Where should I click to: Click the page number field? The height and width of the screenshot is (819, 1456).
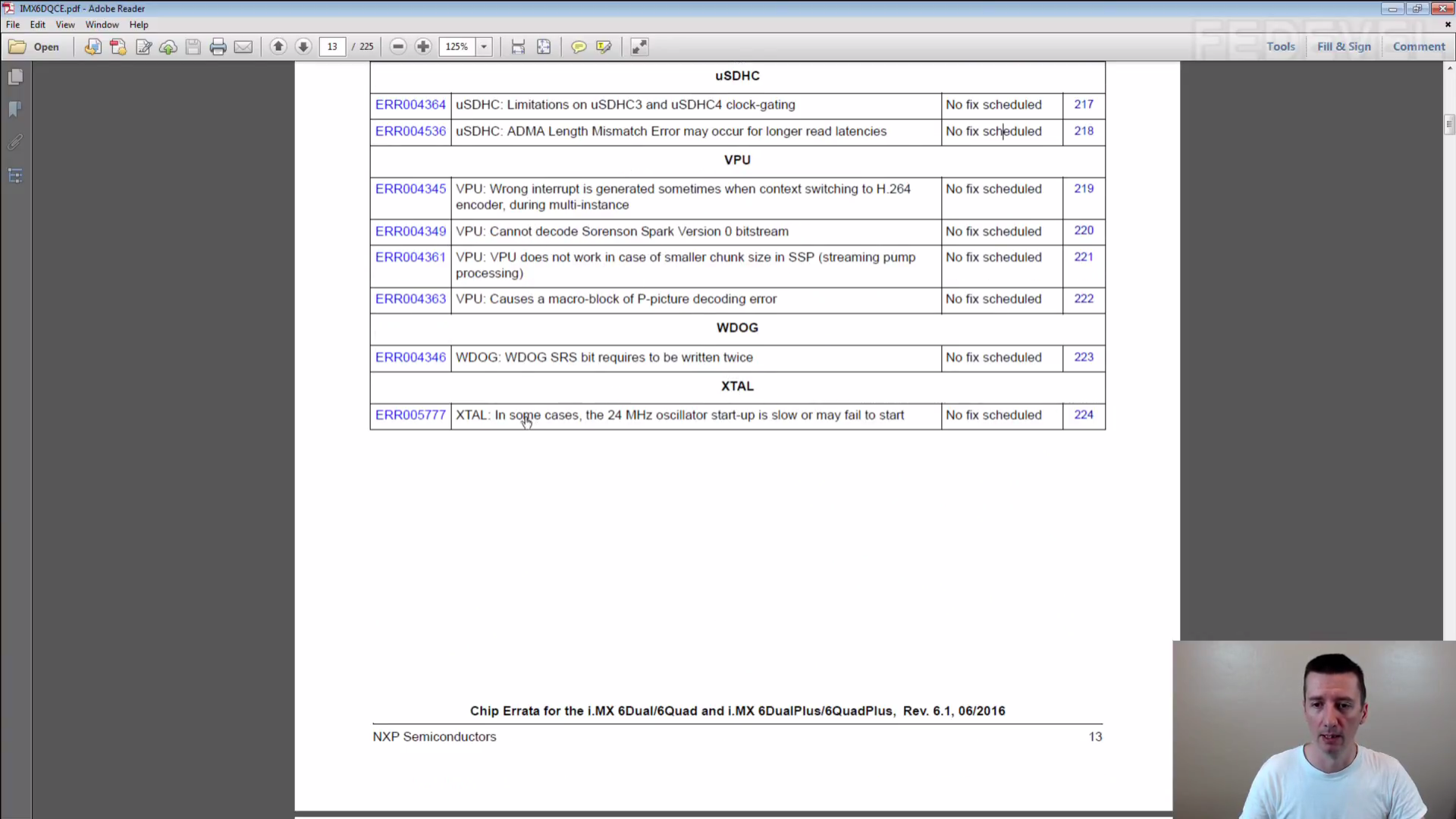[332, 47]
